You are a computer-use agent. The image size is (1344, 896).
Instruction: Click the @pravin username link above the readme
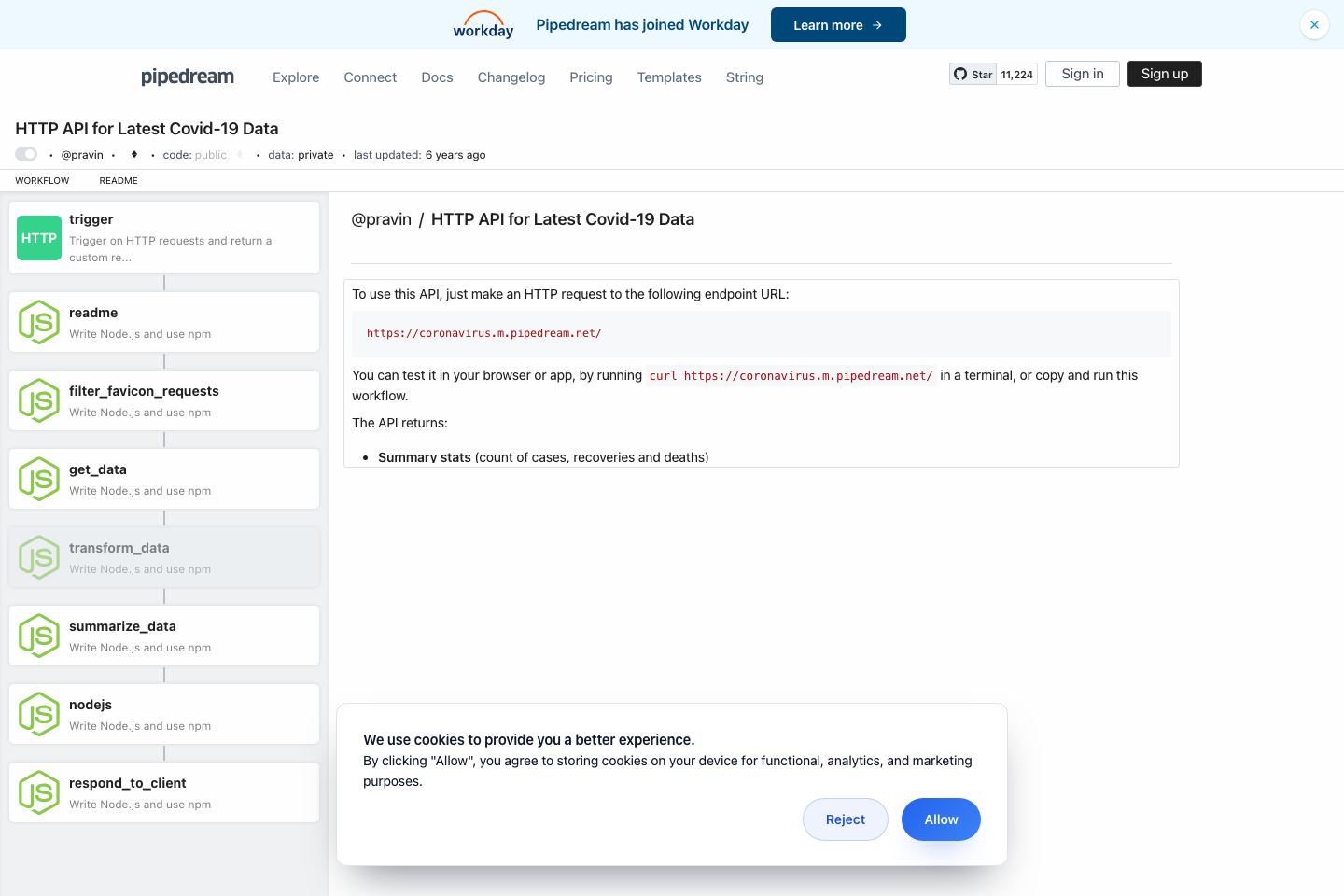(x=382, y=218)
